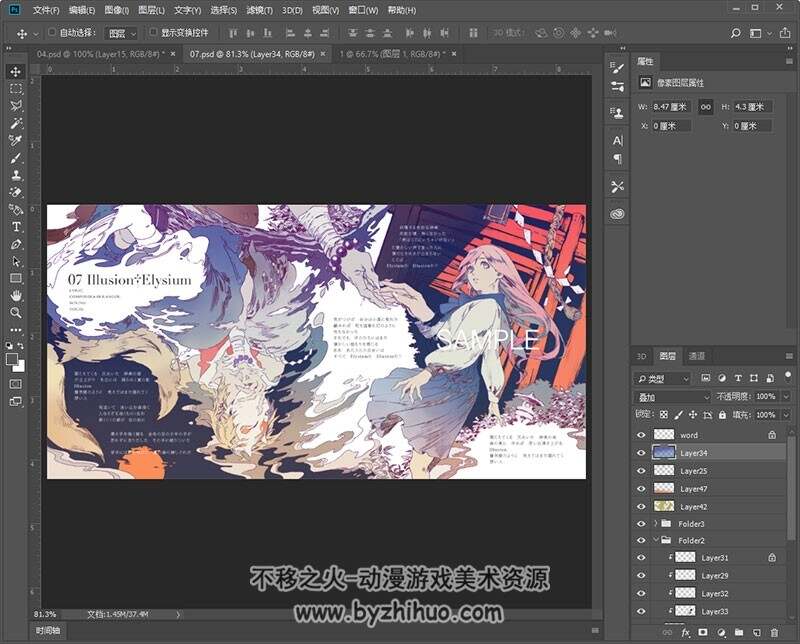
Task: Select the Zoom tool
Action: tap(16, 312)
